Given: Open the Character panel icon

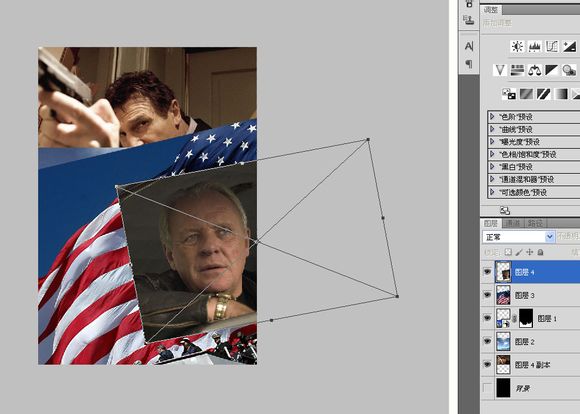Looking at the screenshot, I should click(469, 46).
